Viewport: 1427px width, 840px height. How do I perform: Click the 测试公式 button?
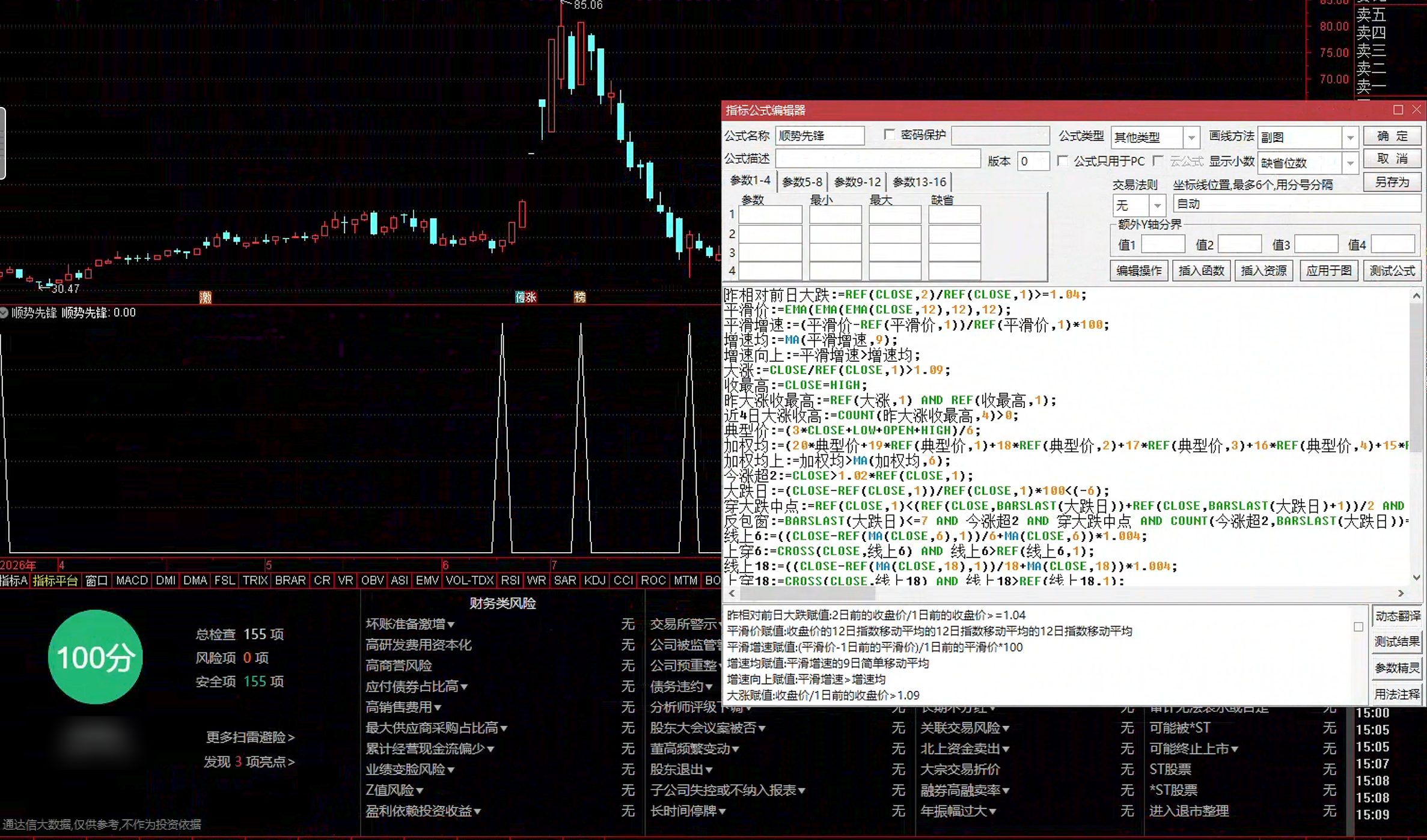point(1392,271)
